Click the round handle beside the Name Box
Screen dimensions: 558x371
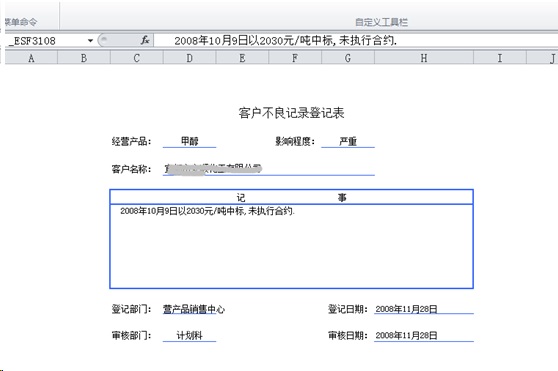(x=103, y=40)
